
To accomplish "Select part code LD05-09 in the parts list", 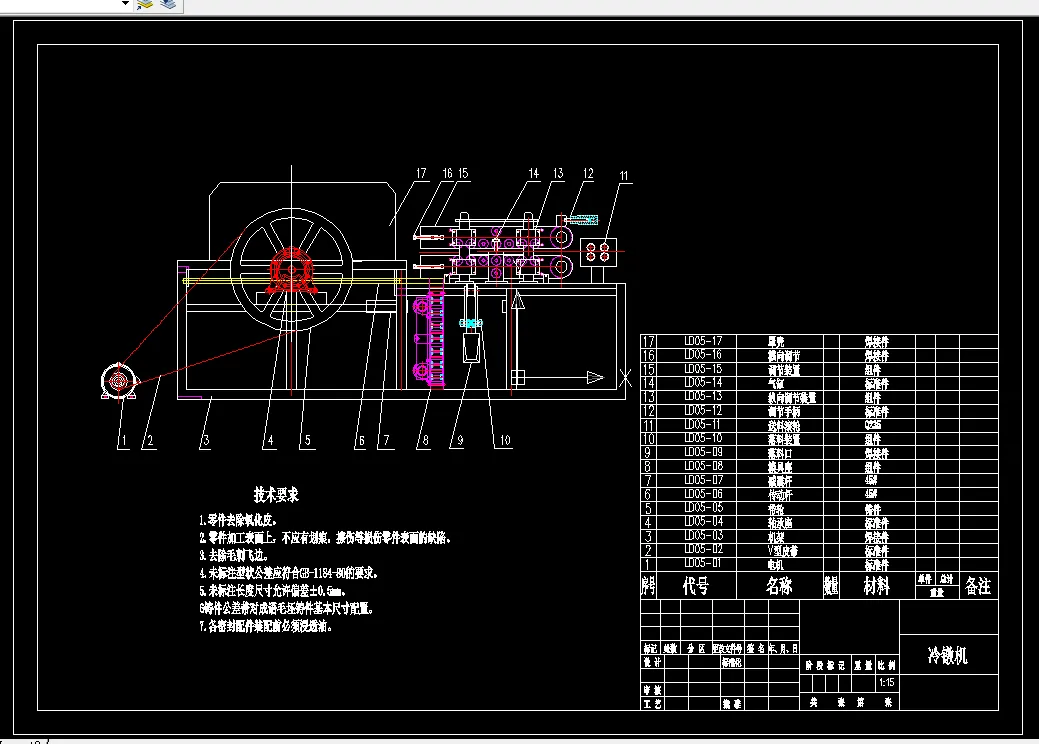I will point(703,452).
